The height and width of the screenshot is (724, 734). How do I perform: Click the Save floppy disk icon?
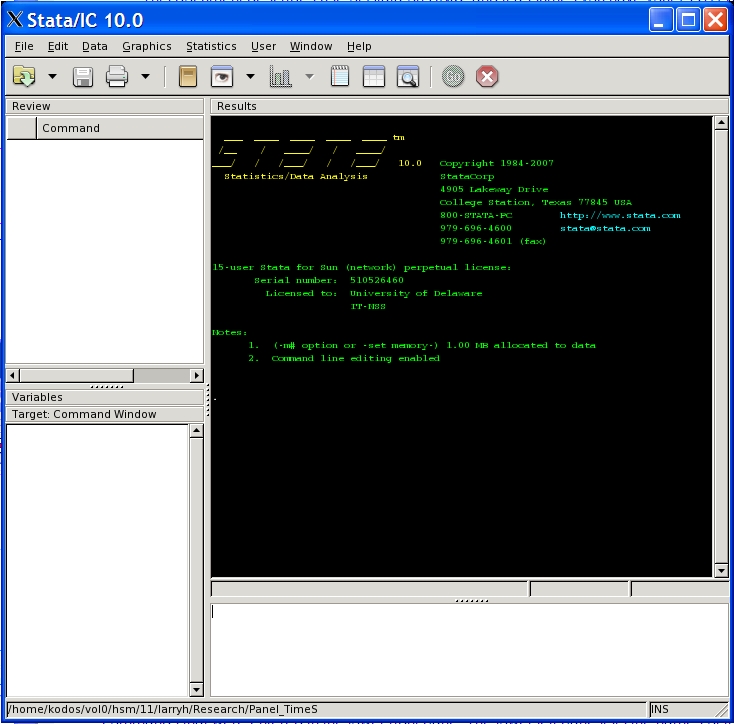(83, 77)
